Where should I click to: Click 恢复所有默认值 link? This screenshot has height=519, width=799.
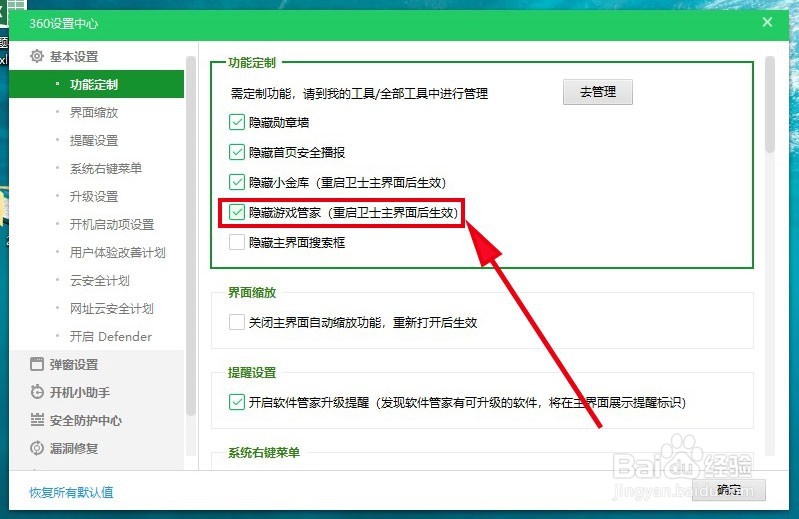(x=71, y=493)
